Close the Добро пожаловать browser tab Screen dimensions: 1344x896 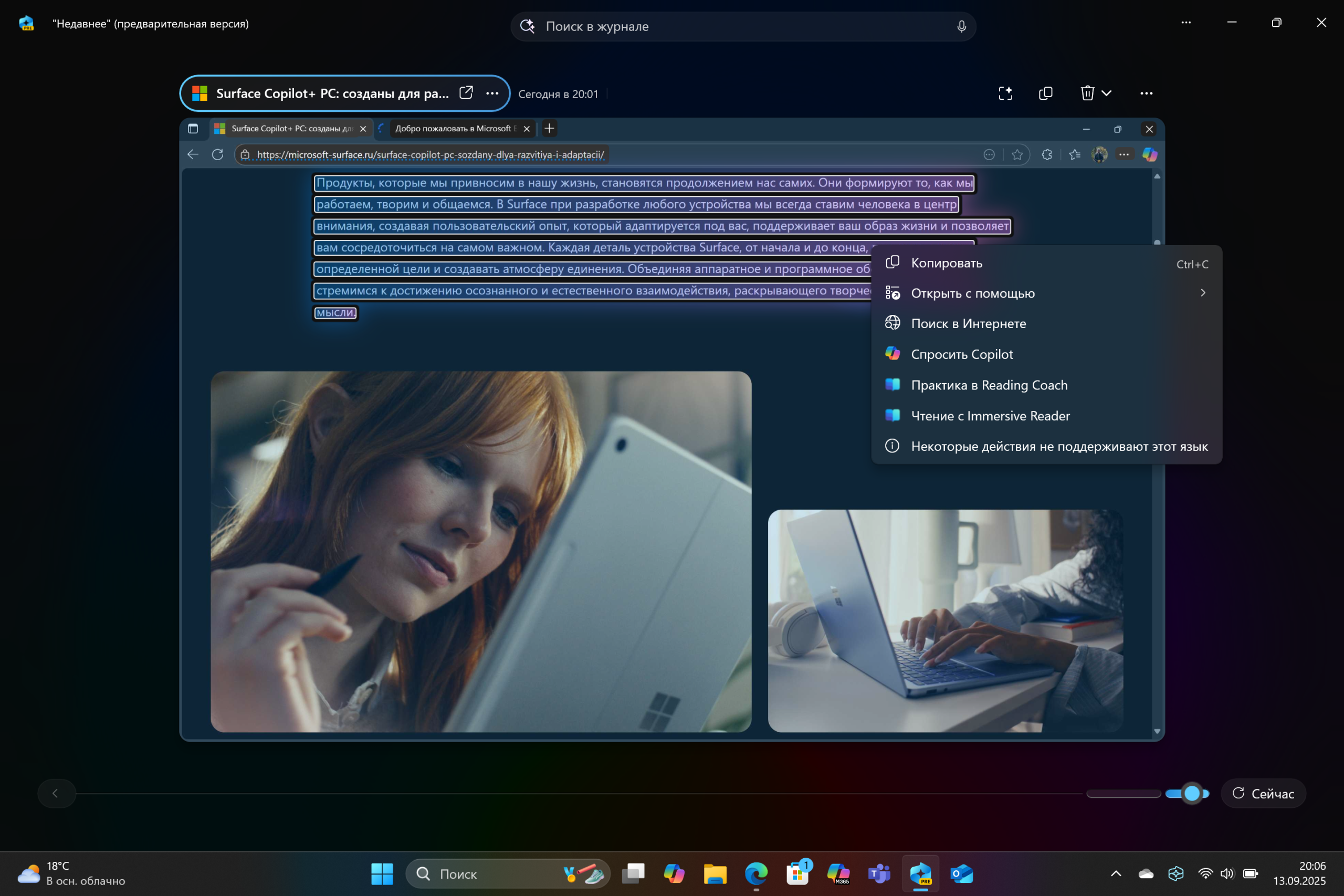click(x=527, y=129)
